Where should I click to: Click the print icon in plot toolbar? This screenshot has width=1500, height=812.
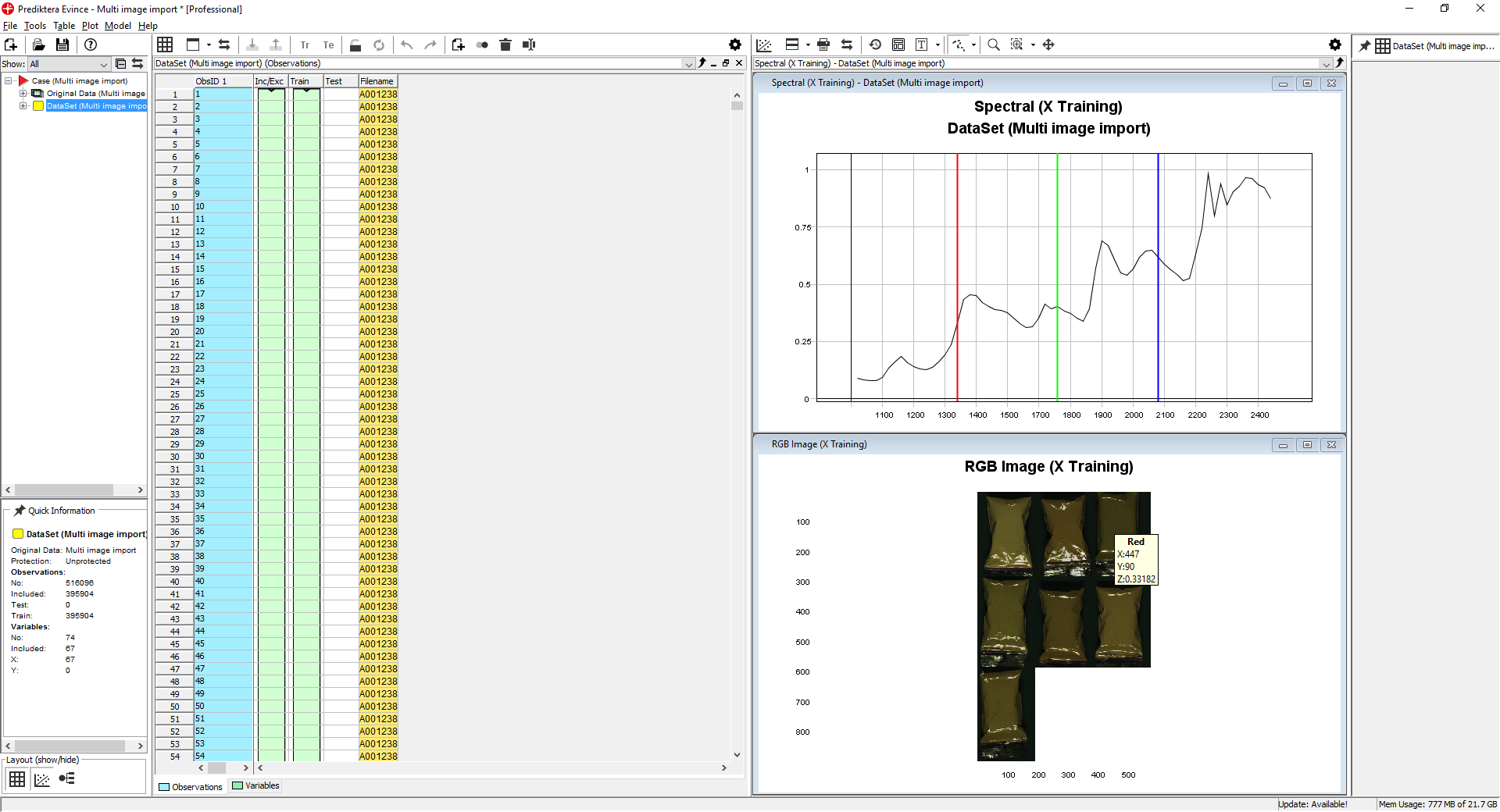[823, 45]
